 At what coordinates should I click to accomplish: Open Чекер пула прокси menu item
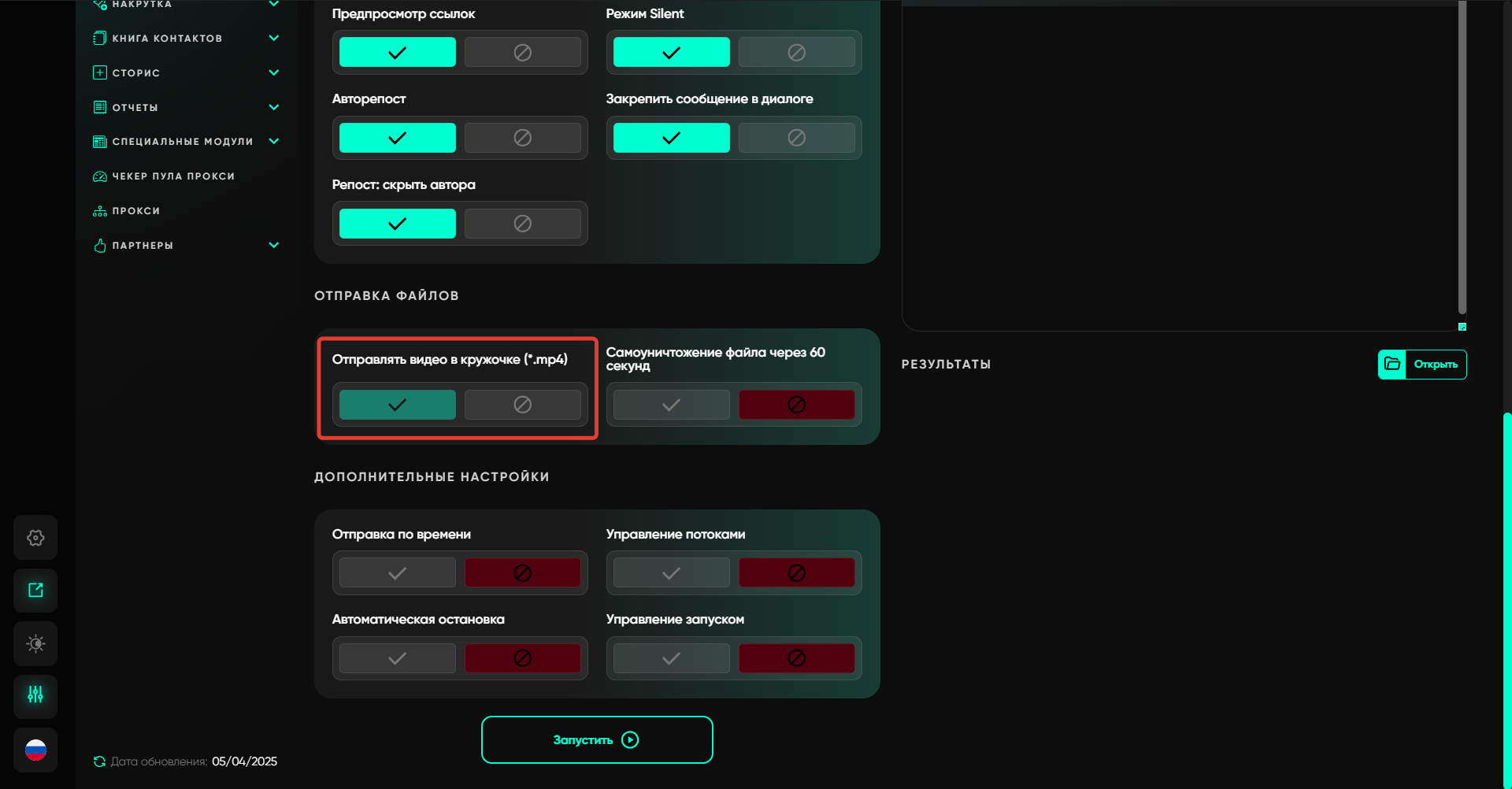tap(173, 176)
